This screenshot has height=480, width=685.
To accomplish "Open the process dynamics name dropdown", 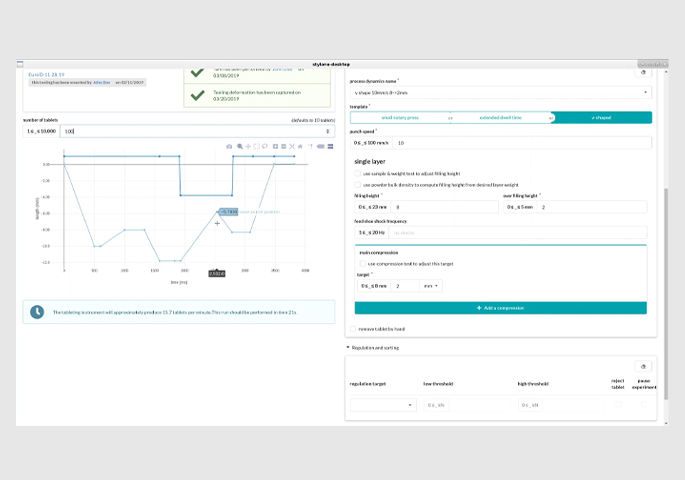I will [501, 93].
